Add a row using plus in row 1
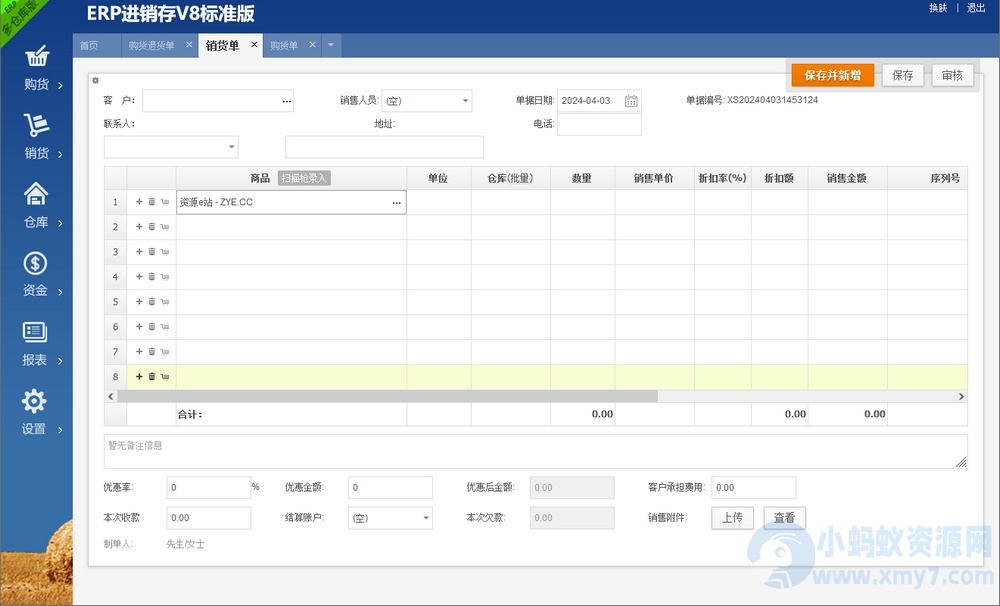Screen dimensions: 1000x606 tap(139, 202)
